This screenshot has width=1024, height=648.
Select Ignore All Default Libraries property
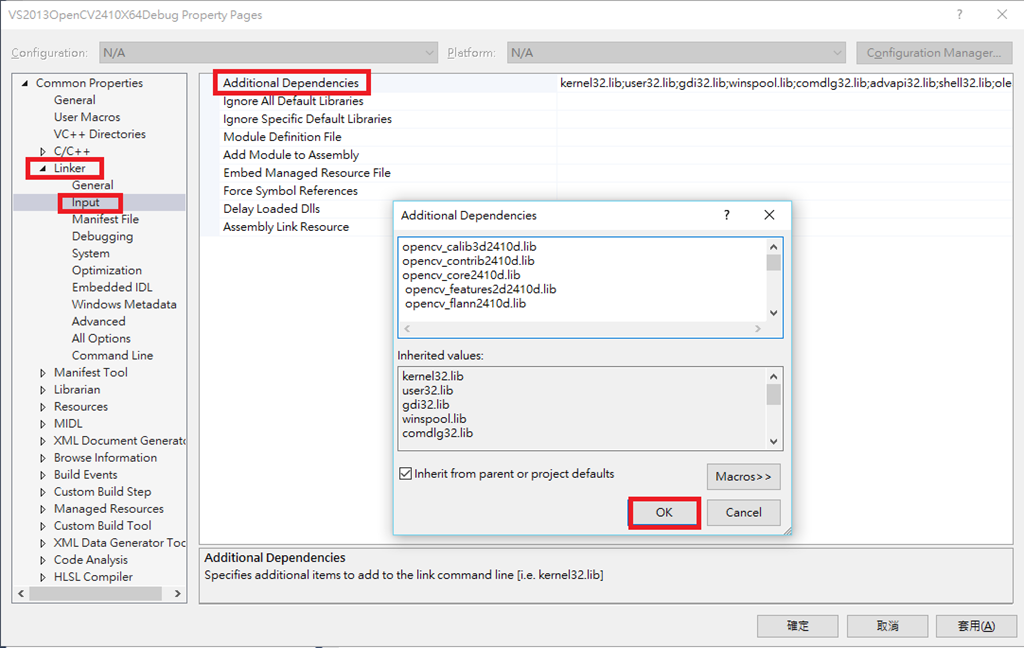(x=293, y=101)
